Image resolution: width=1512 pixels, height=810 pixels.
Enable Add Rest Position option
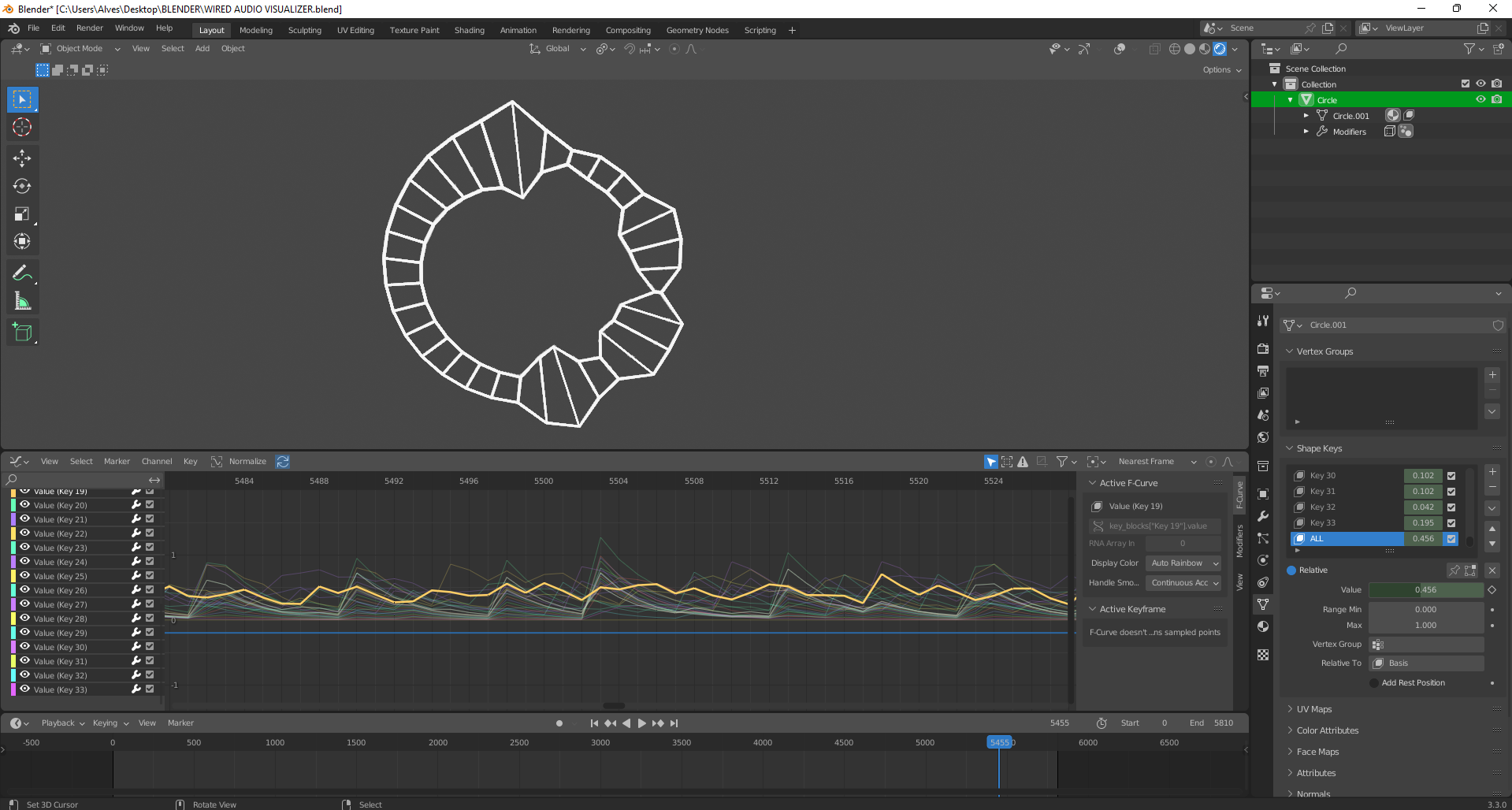(x=1374, y=682)
